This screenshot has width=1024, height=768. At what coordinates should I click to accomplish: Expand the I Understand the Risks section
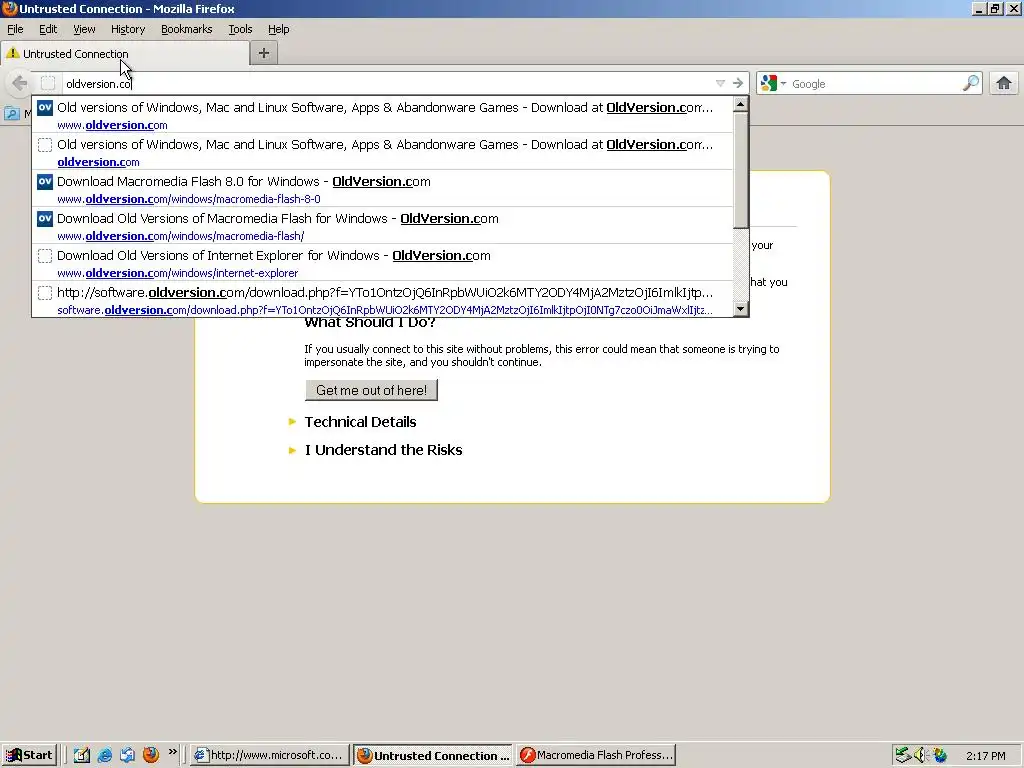[x=383, y=450]
